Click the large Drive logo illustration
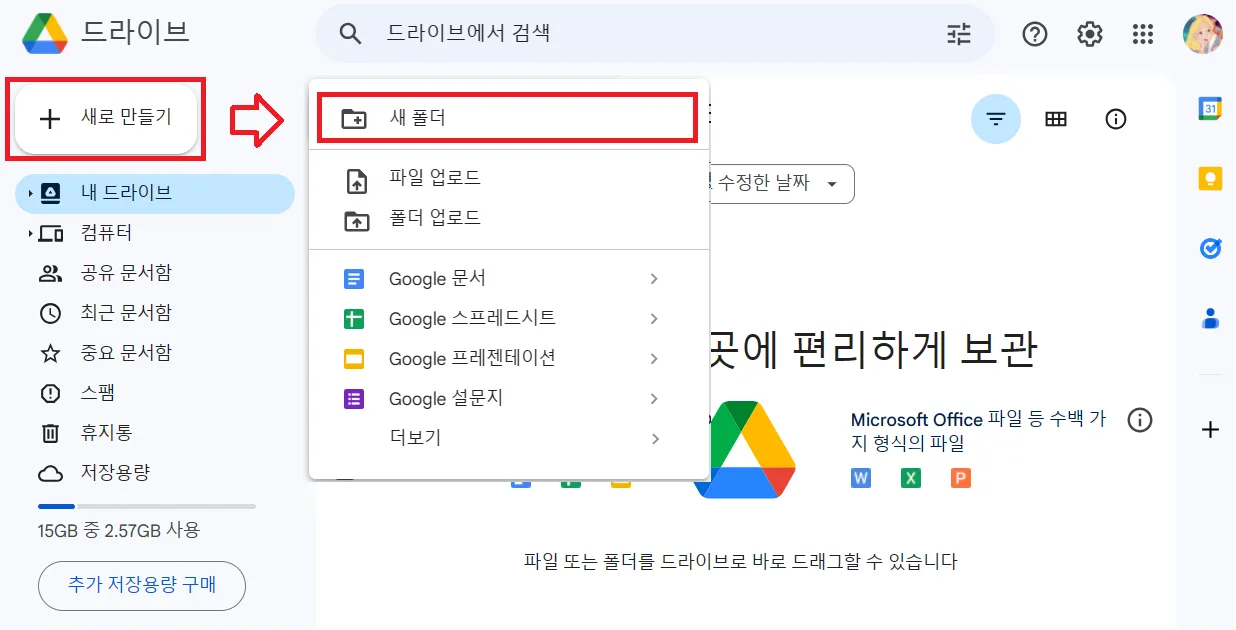 (x=745, y=449)
